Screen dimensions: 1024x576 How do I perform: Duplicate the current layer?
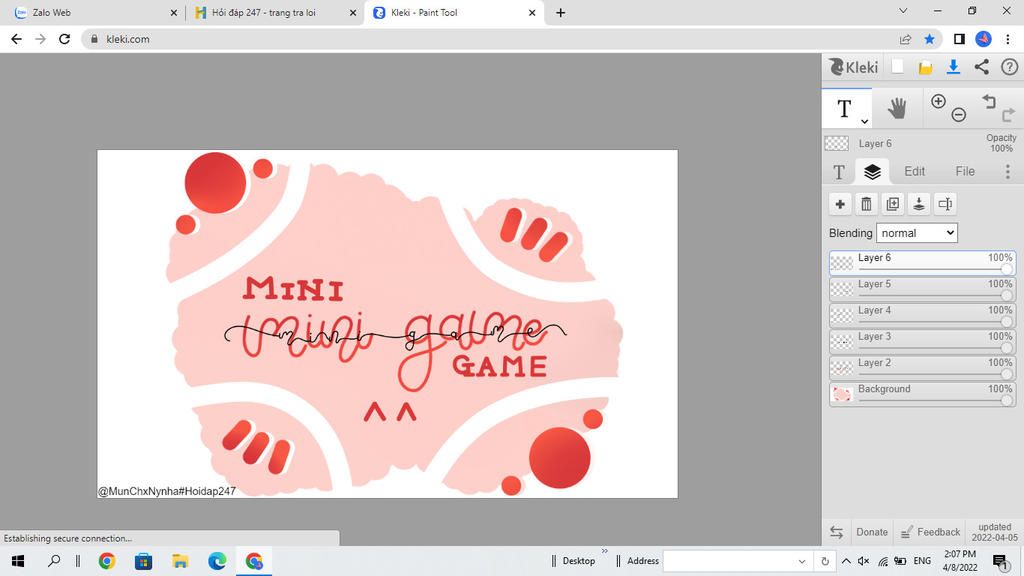(x=892, y=204)
